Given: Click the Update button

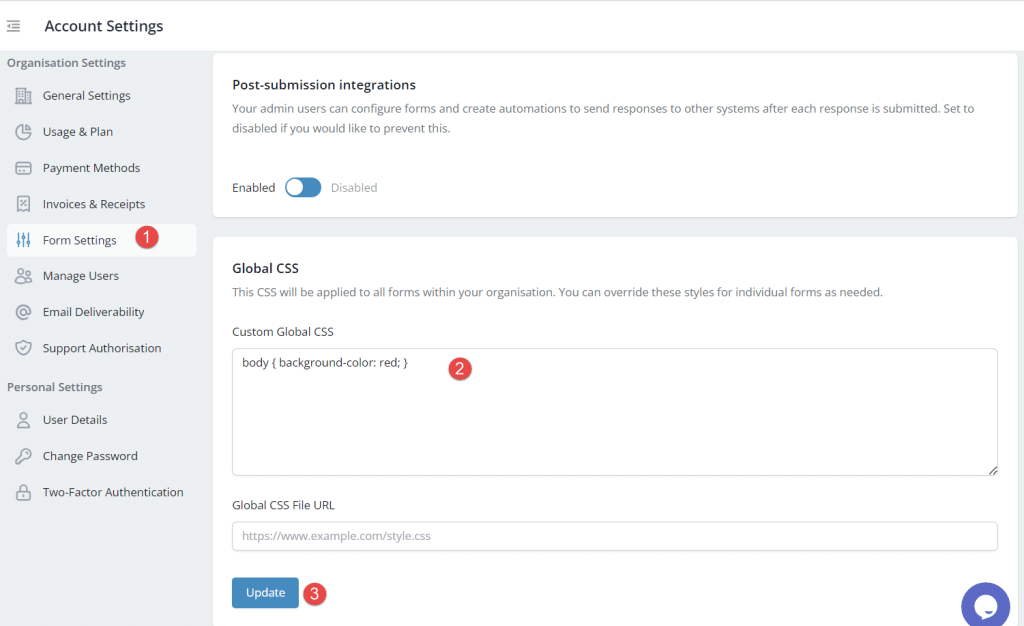Looking at the screenshot, I should coord(264,592).
